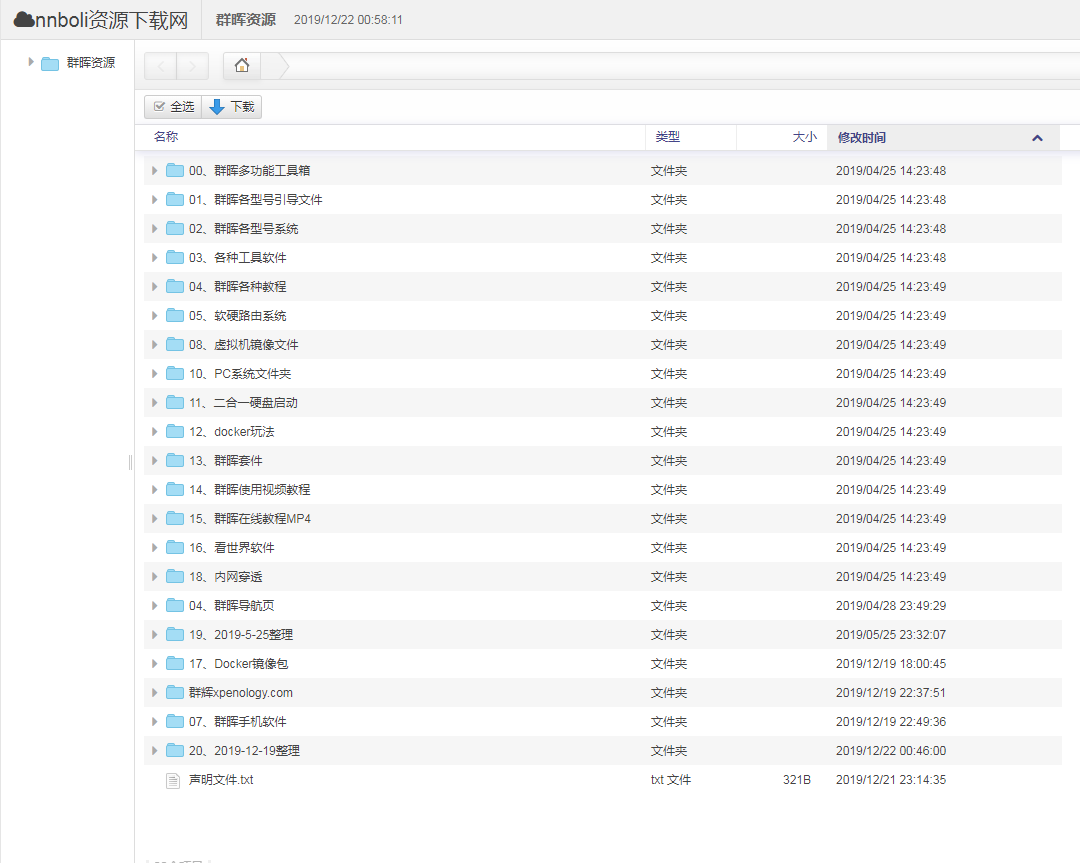The image size is (1080, 863).
Task: Expand the 07、群晖手机软件 folder row
Action: 154,721
